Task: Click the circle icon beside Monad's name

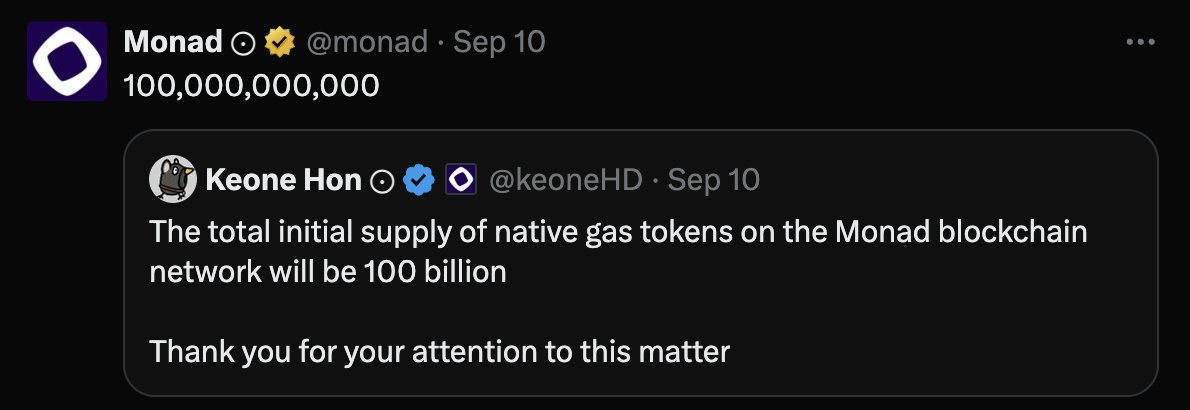Action: pos(243,42)
